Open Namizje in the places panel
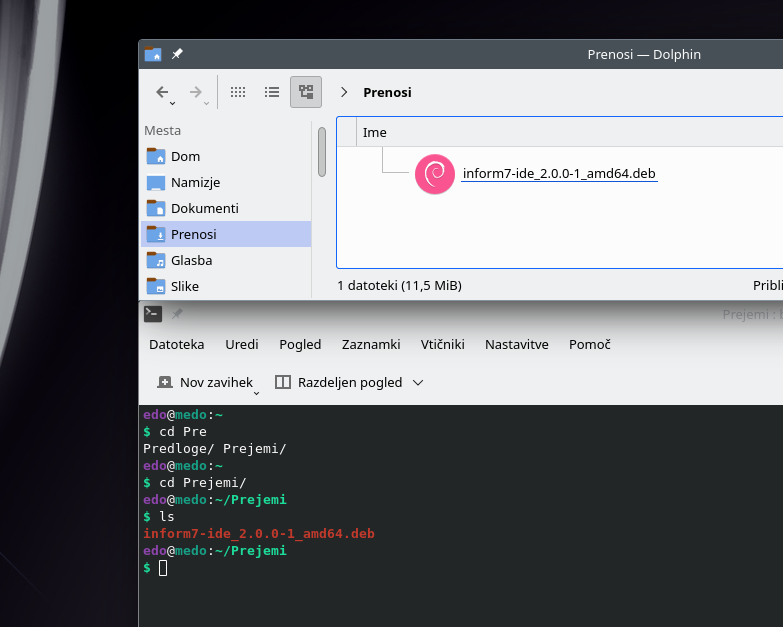This screenshot has width=783, height=627. click(226, 182)
